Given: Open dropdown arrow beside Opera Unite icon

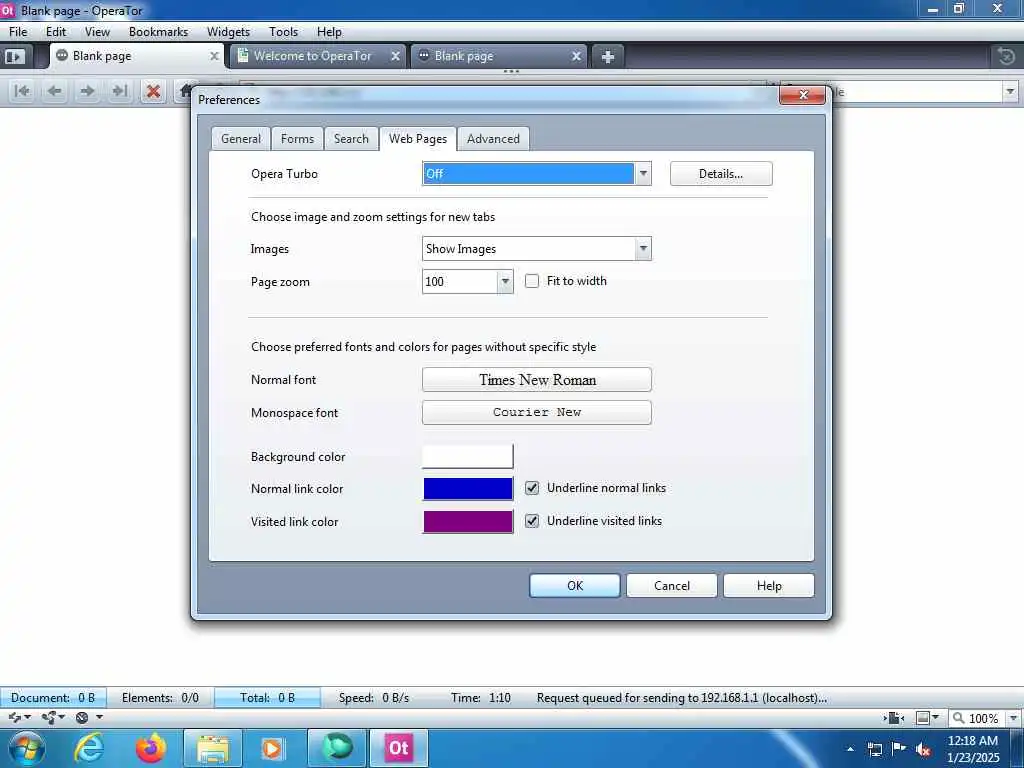Looking at the screenshot, I should click(x=62, y=718).
